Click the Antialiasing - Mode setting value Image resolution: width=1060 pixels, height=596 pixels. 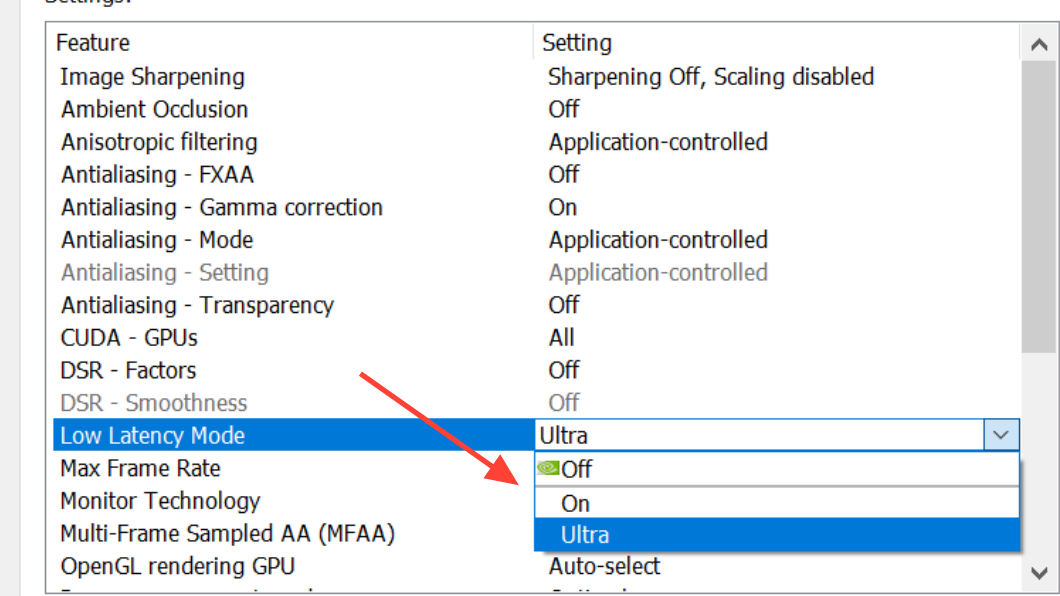pos(658,240)
